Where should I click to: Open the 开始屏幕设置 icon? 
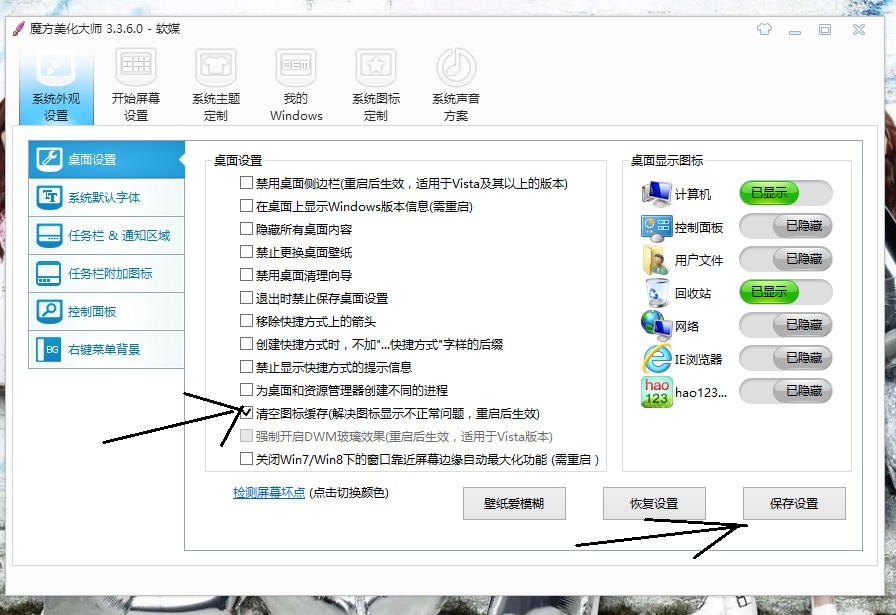(136, 67)
